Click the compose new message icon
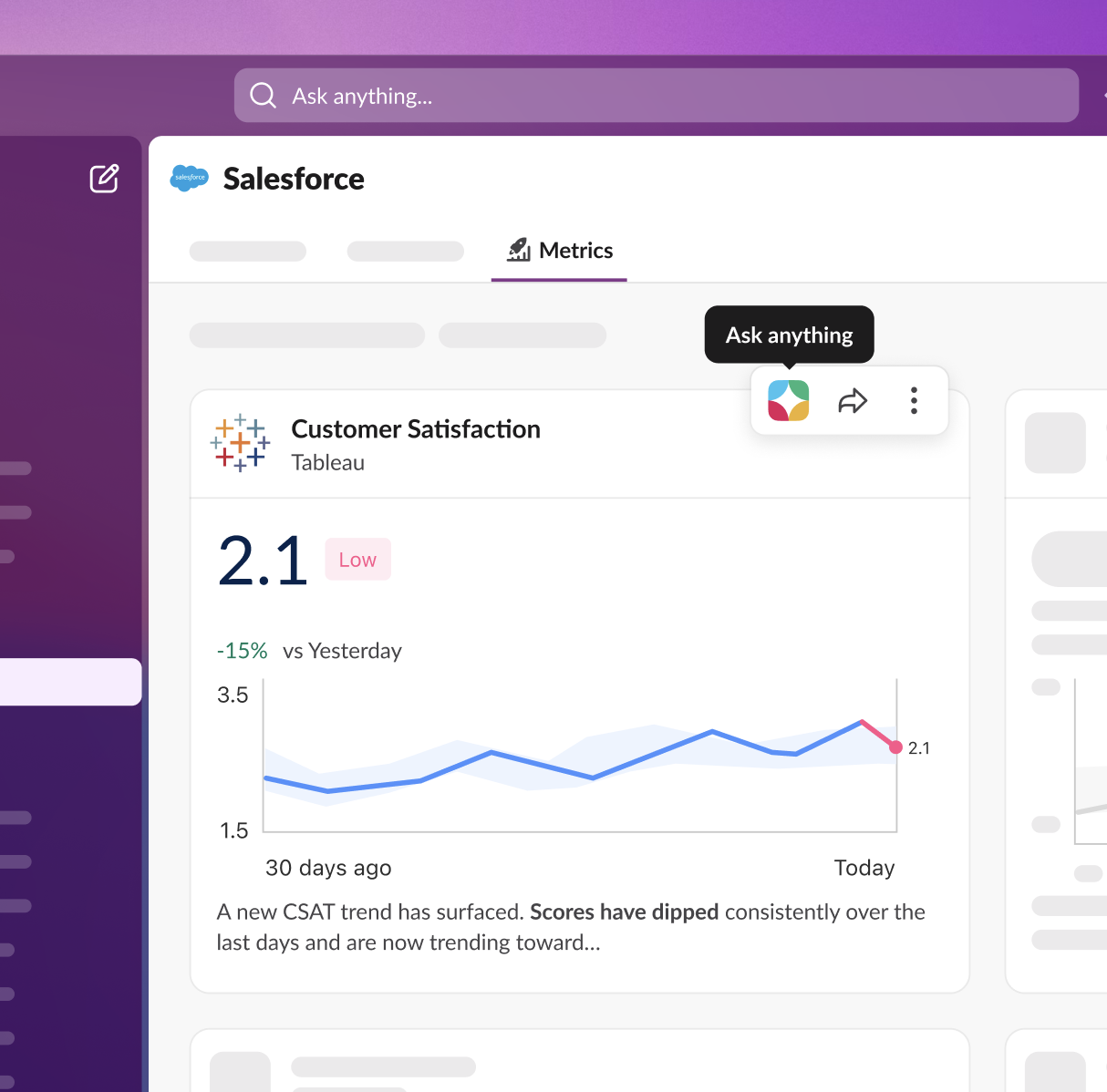 tap(104, 178)
